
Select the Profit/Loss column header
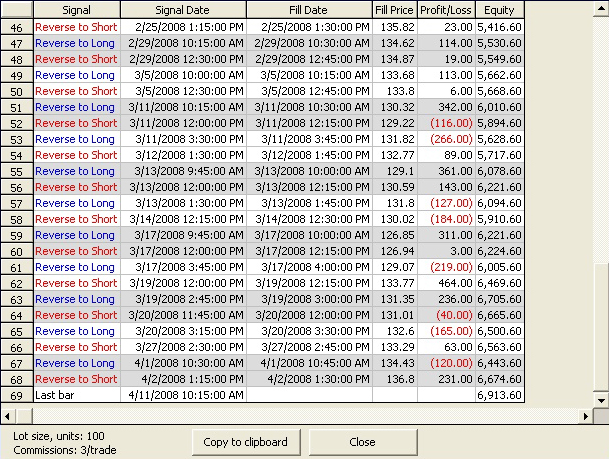coord(446,10)
